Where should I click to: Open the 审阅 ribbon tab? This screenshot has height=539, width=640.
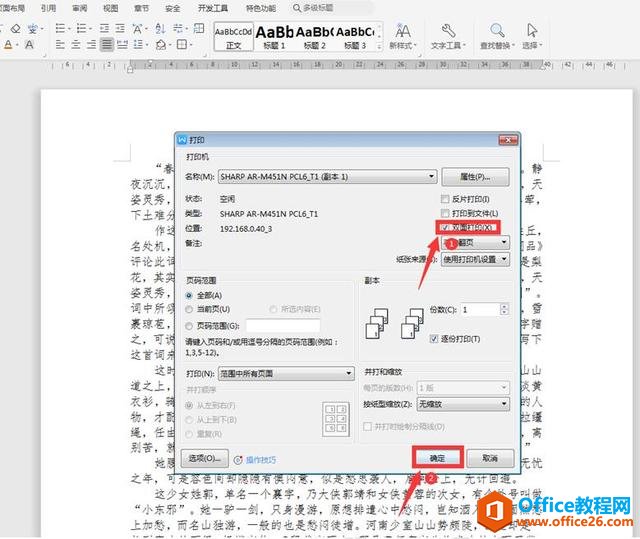tap(80, 8)
